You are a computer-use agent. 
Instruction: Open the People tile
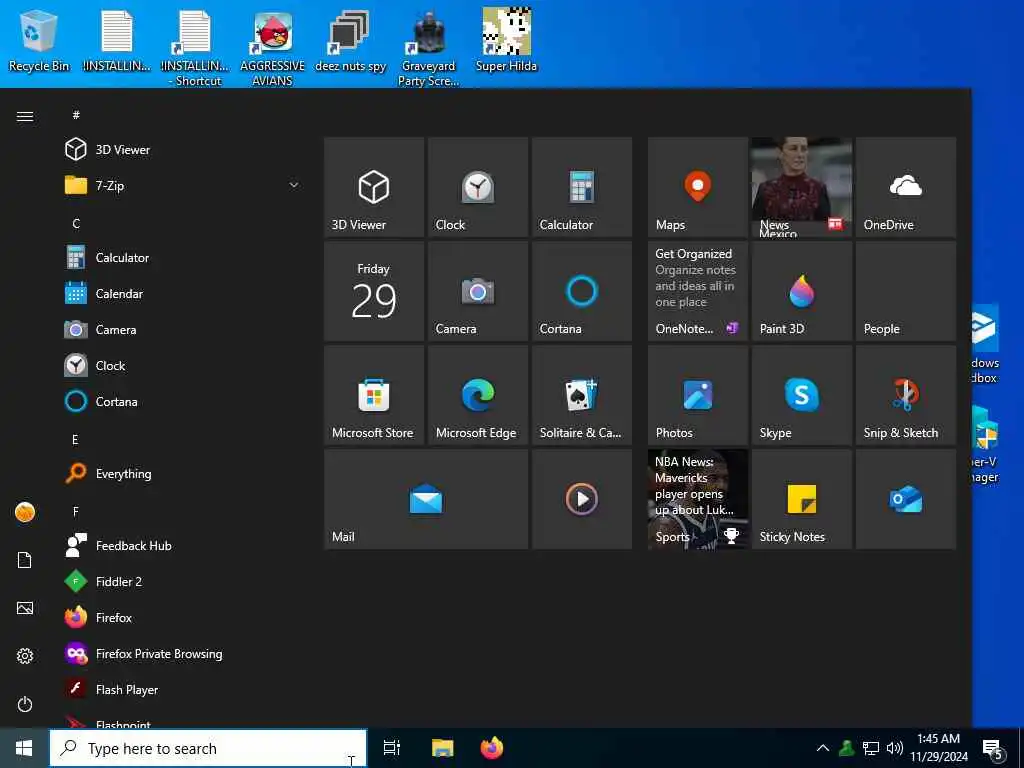tap(905, 291)
